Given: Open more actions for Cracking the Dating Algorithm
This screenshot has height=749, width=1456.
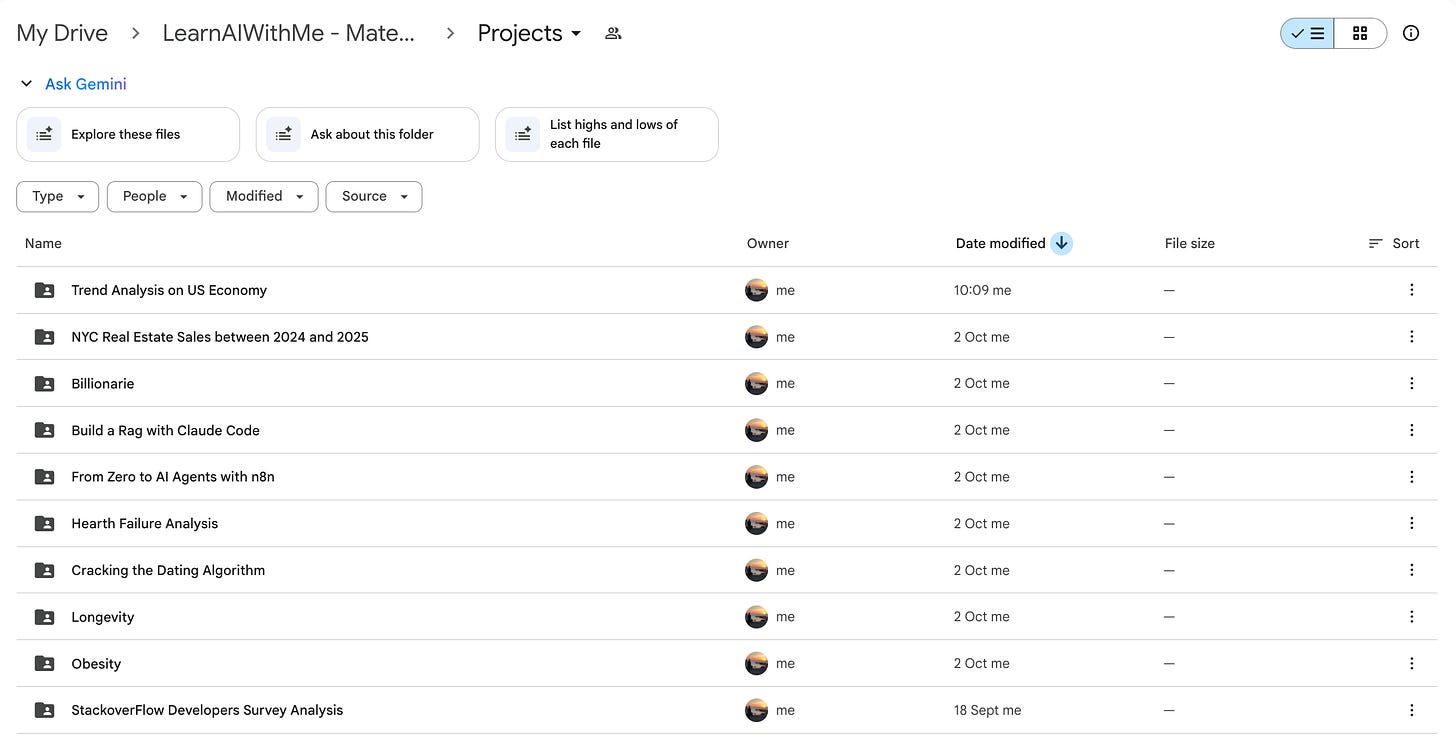Looking at the screenshot, I should coord(1411,570).
